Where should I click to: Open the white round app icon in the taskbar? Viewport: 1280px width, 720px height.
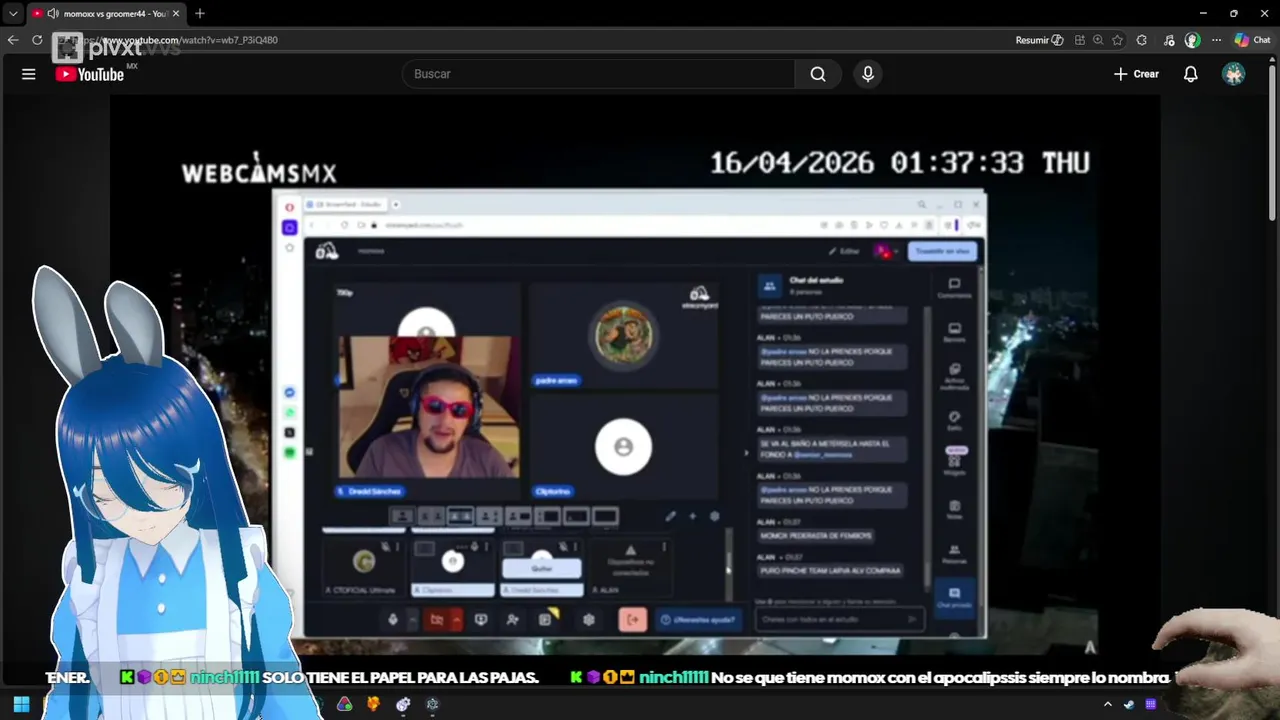point(403,704)
